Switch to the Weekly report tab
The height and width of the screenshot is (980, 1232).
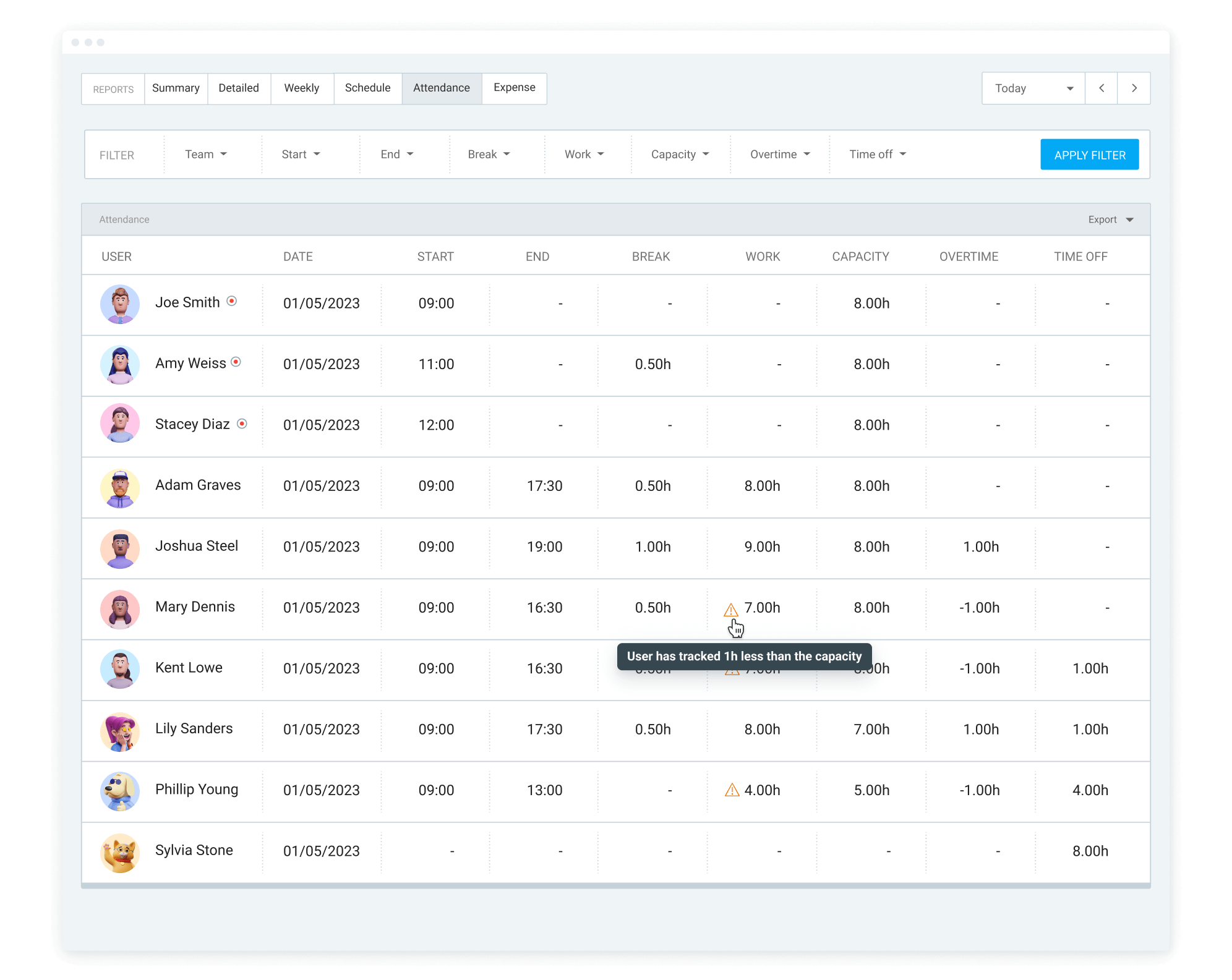[301, 88]
